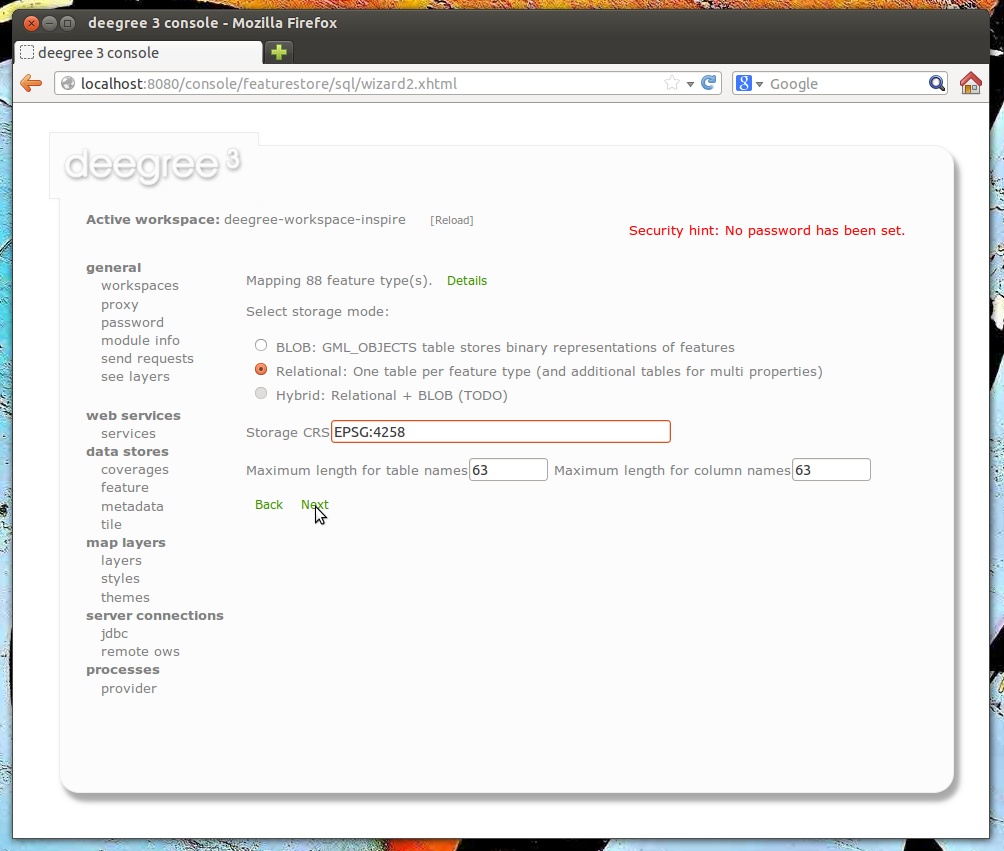Bookmark this page with the star icon
1004x851 pixels.
672,84
